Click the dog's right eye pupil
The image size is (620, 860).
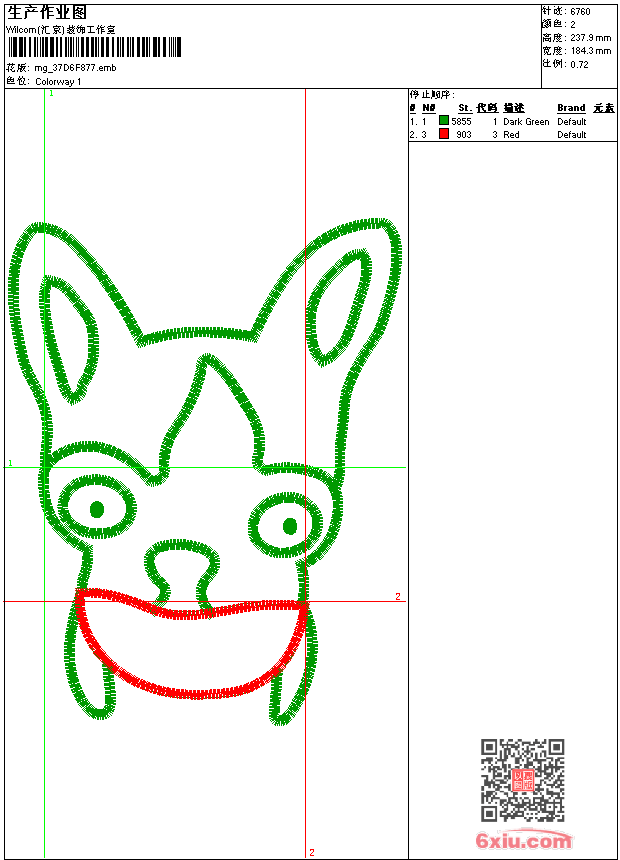[x=290, y=527]
